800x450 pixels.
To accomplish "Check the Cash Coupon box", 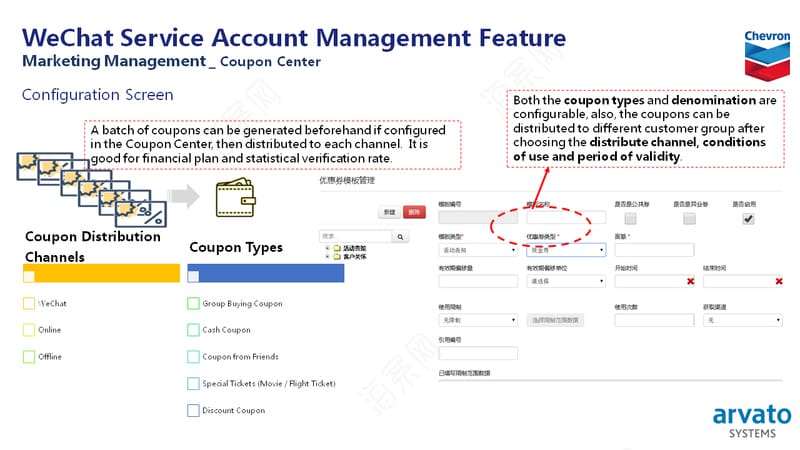I will (193, 330).
